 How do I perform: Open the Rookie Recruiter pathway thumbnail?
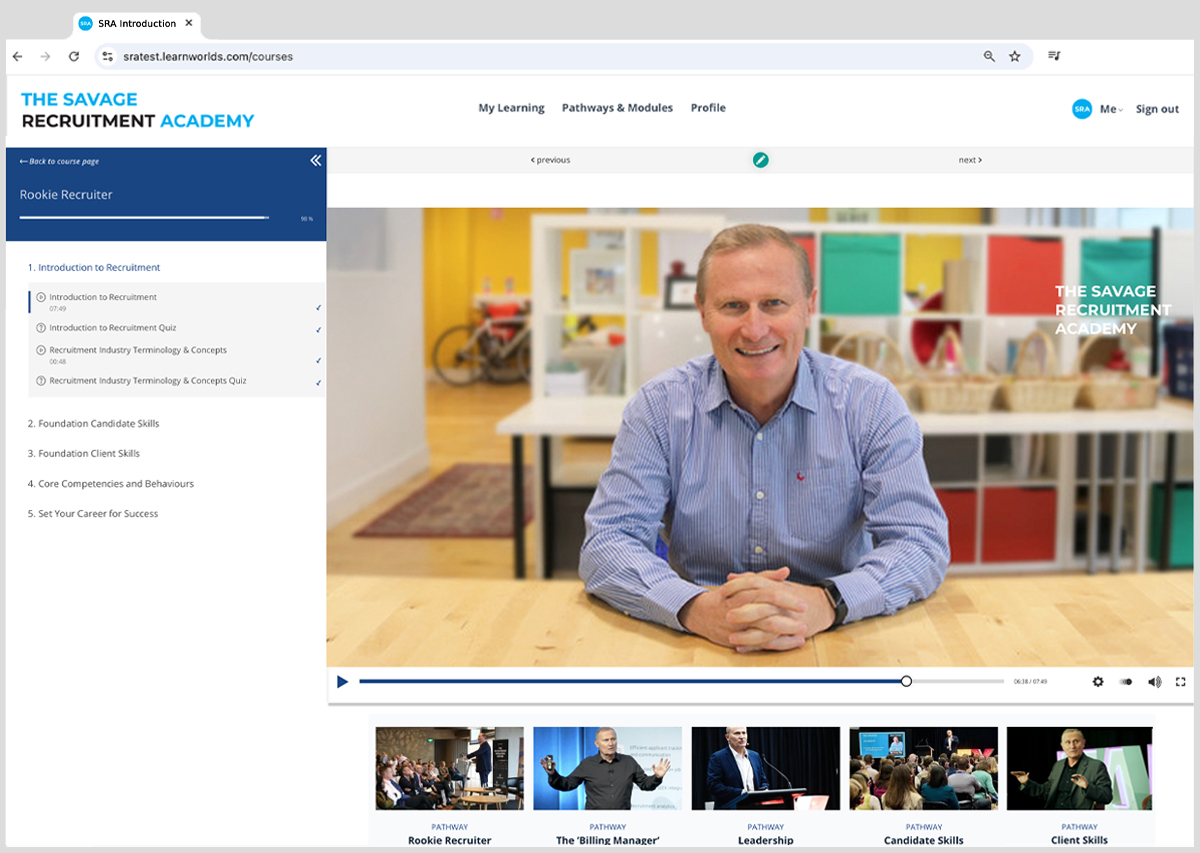click(449, 768)
